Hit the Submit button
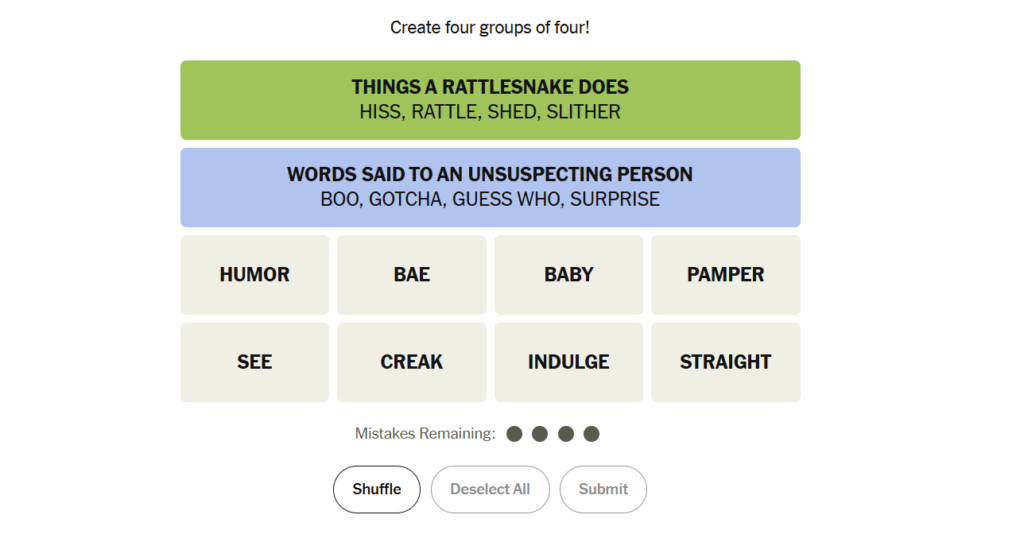 tap(603, 489)
